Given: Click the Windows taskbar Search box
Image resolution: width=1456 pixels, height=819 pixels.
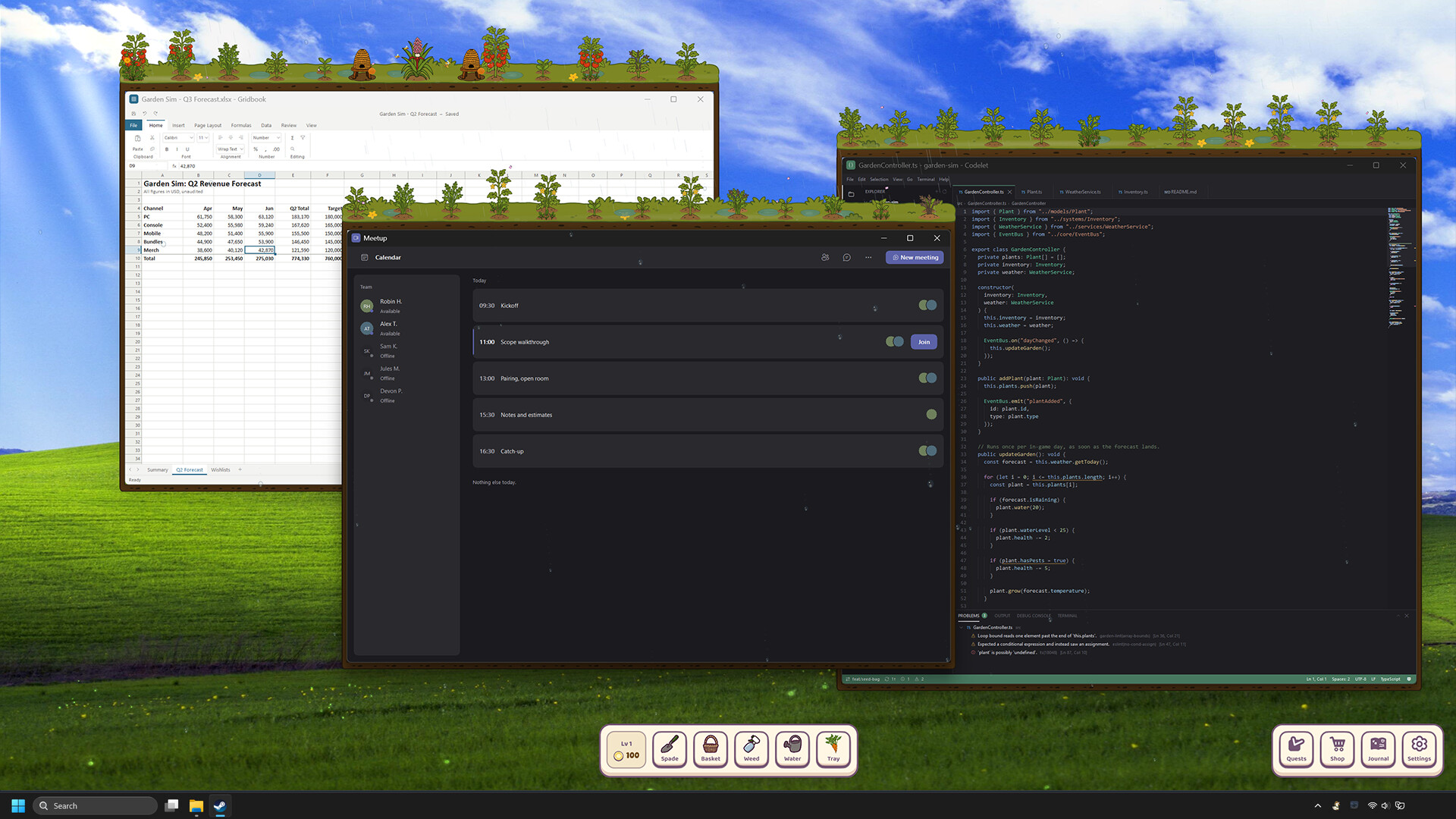Looking at the screenshot, I should 95,805.
